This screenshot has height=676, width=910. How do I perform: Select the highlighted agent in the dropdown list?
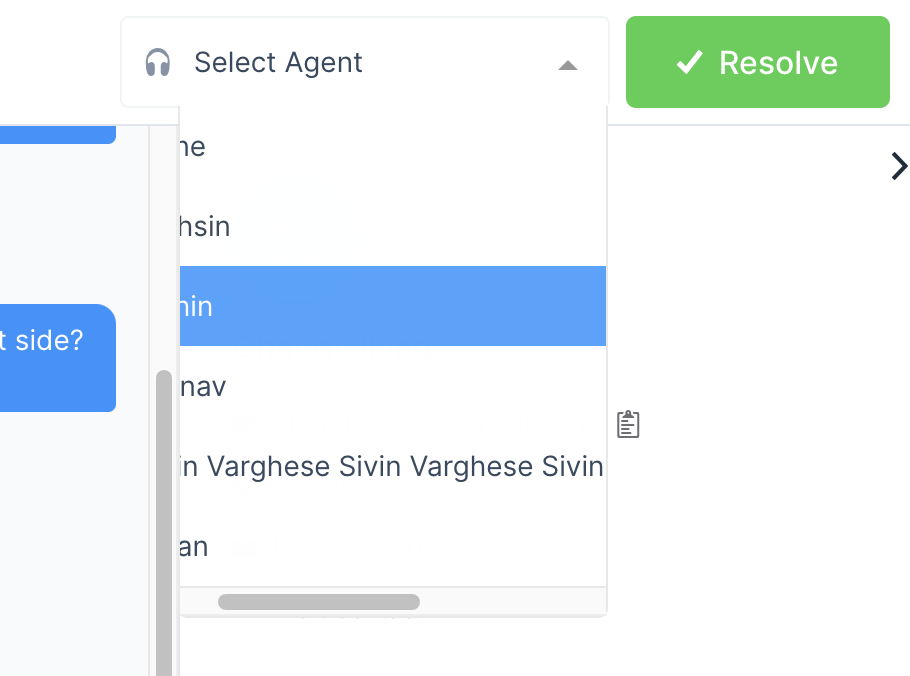click(x=392, y=306)
